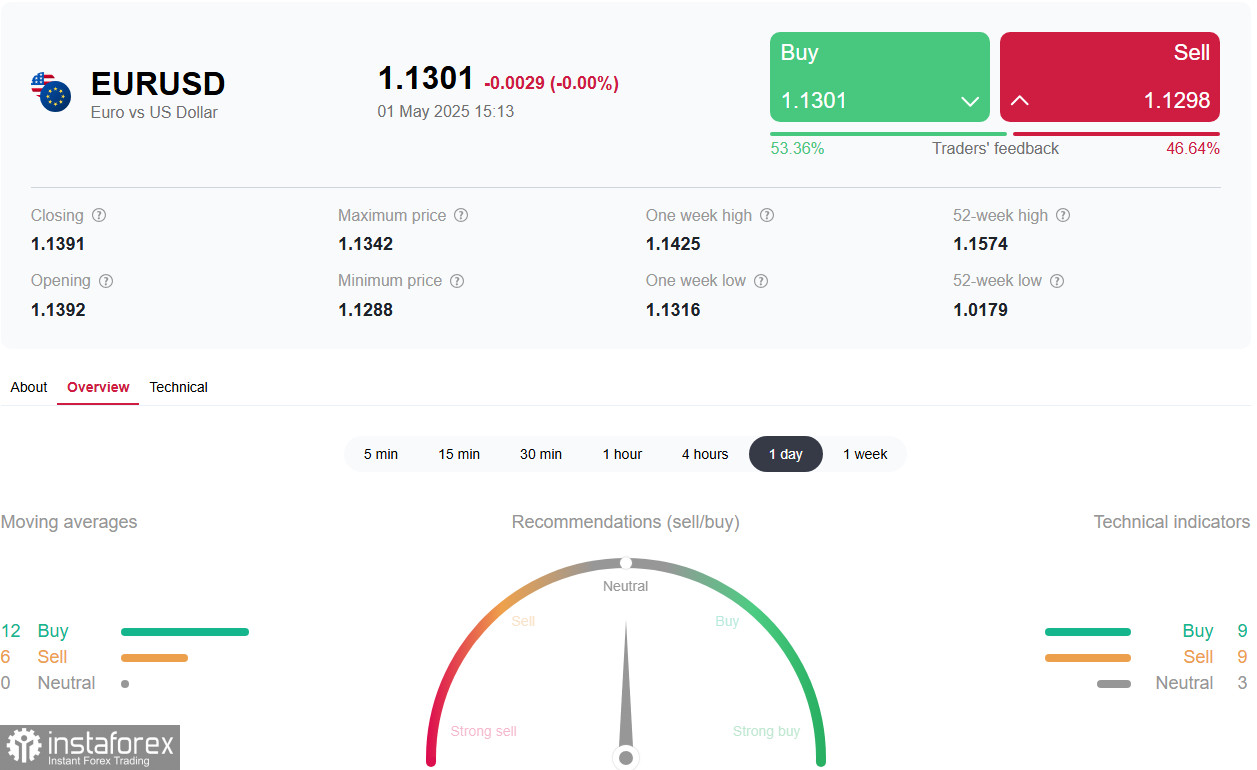The image size is (1257, 770).
Task: Click the Moving averages green Buy bar
Action: tap(185, 632)
